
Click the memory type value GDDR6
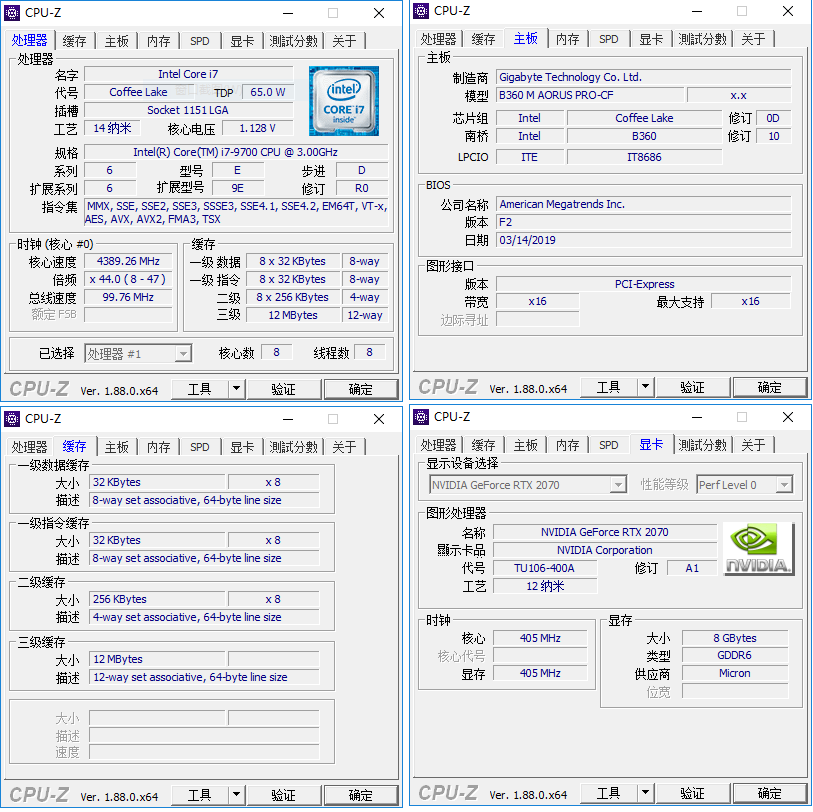[x=735, y=655]
